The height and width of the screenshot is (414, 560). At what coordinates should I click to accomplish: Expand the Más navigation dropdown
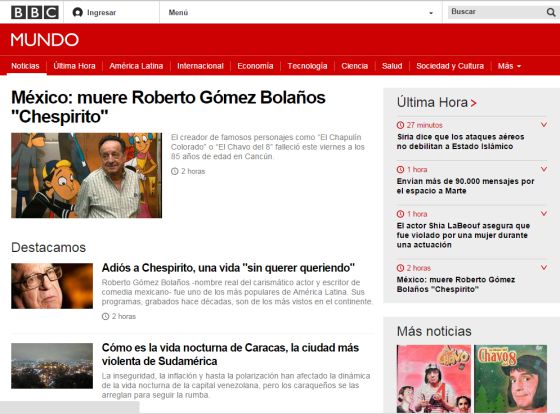pyautogui.click(x=509, y=66)
